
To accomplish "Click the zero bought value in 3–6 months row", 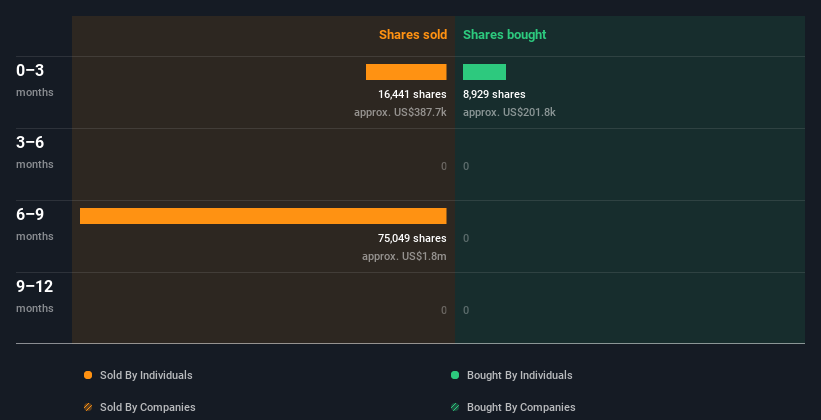I will 466,166.
